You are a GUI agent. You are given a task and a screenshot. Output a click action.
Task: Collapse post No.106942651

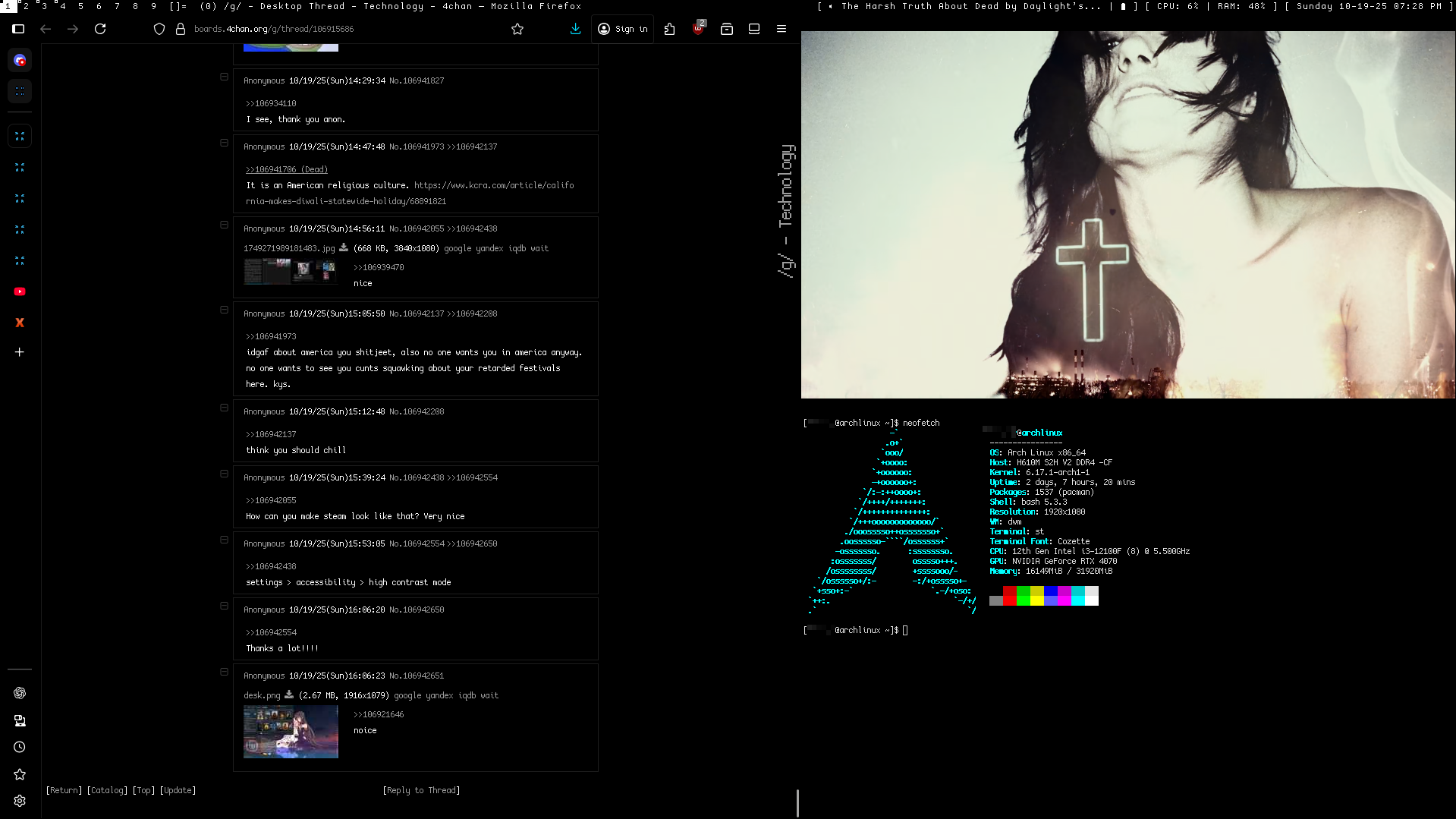[x=224, y=672]
